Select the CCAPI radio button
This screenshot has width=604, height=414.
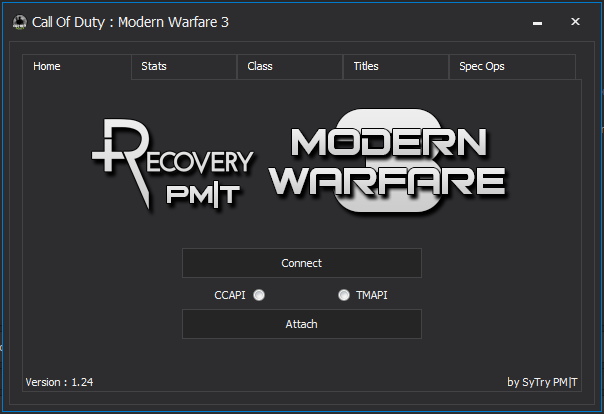pos(259,295)
